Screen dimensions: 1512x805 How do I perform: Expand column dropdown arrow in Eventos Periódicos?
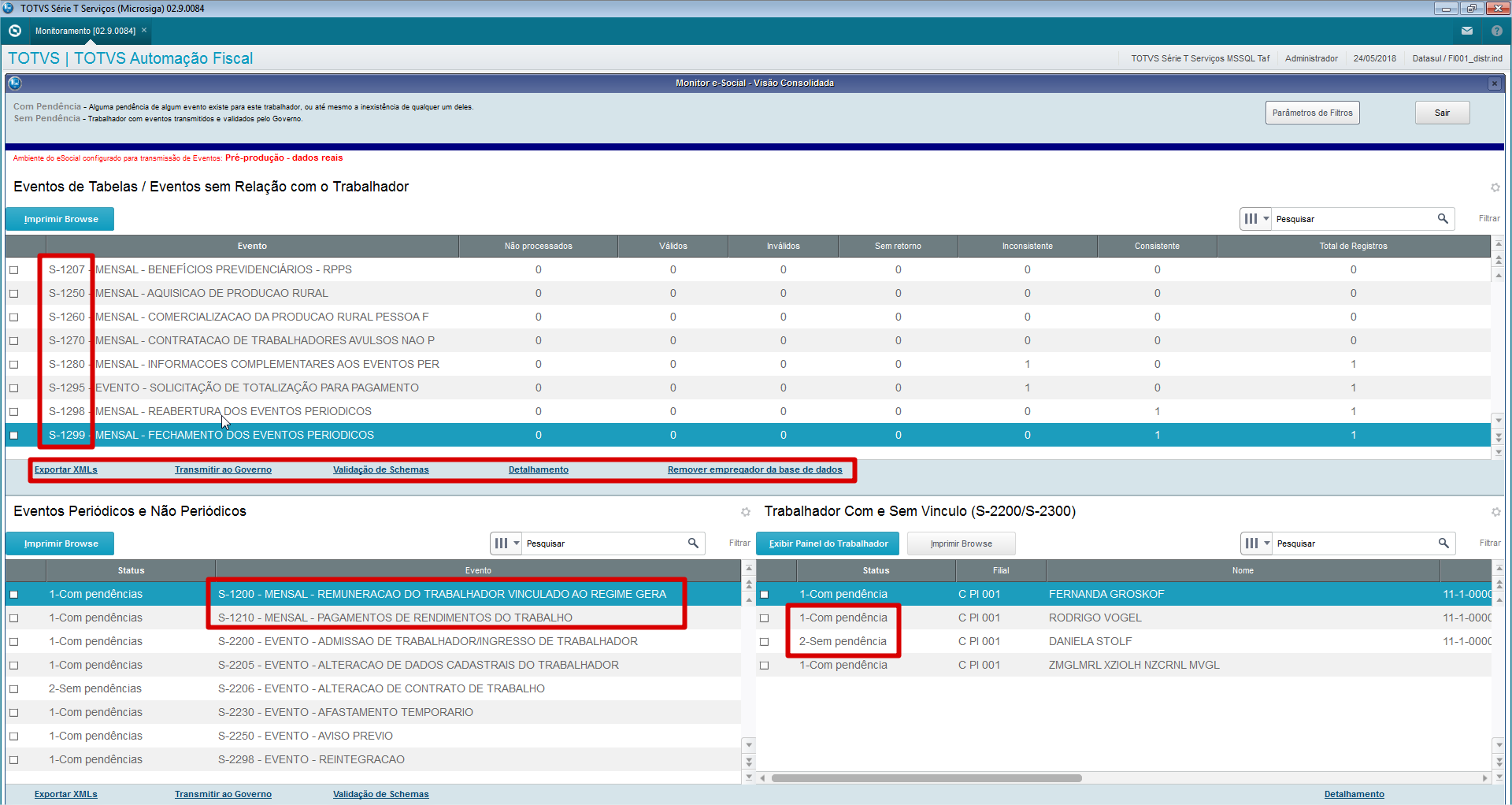click(x=517, y=543)
